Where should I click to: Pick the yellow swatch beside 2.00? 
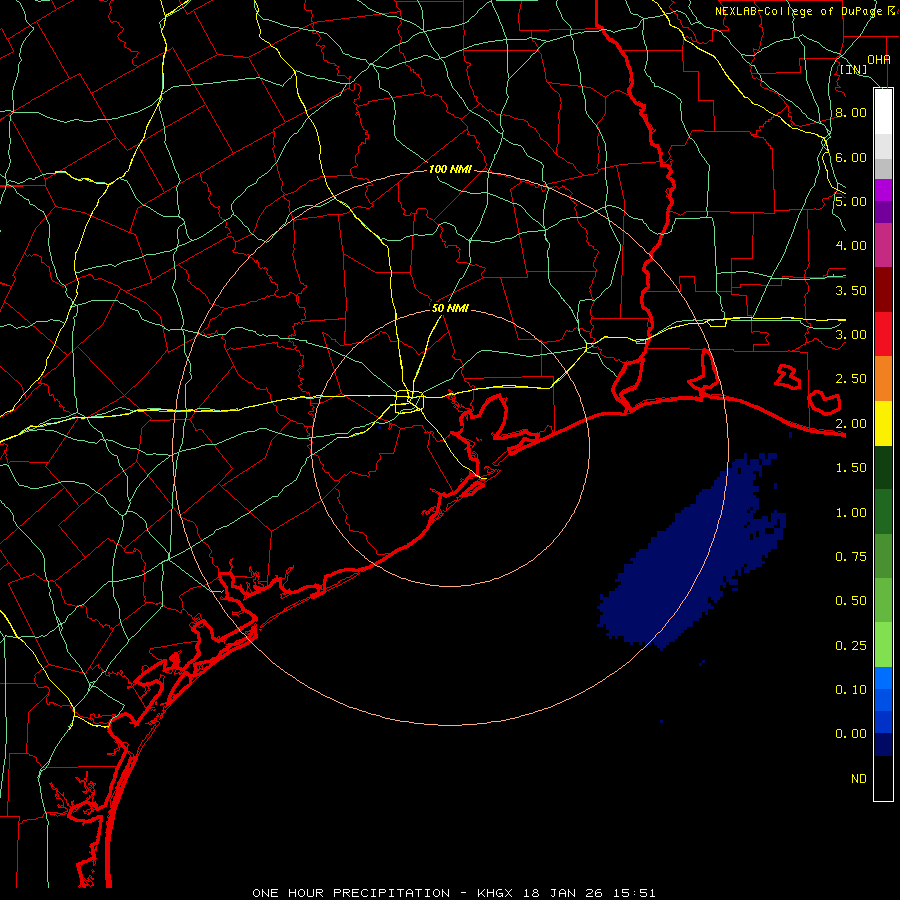click(x=883, y=423)
